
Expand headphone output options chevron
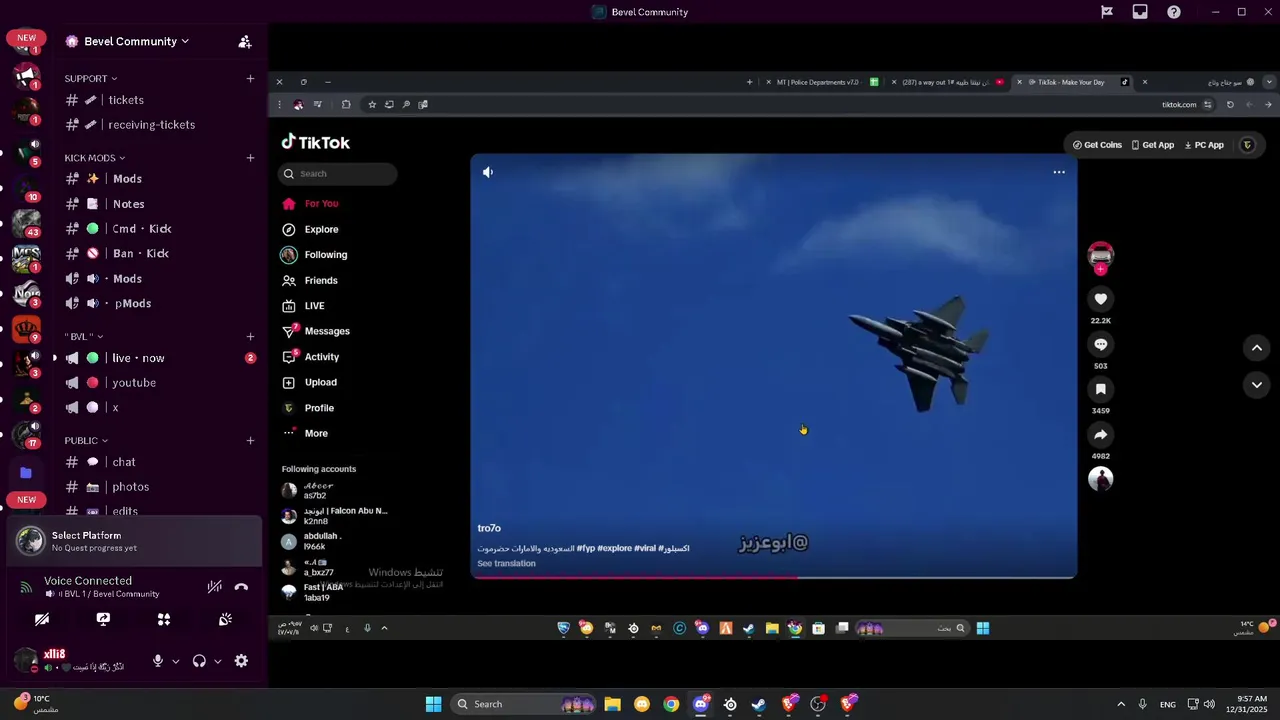coord(217,661)
